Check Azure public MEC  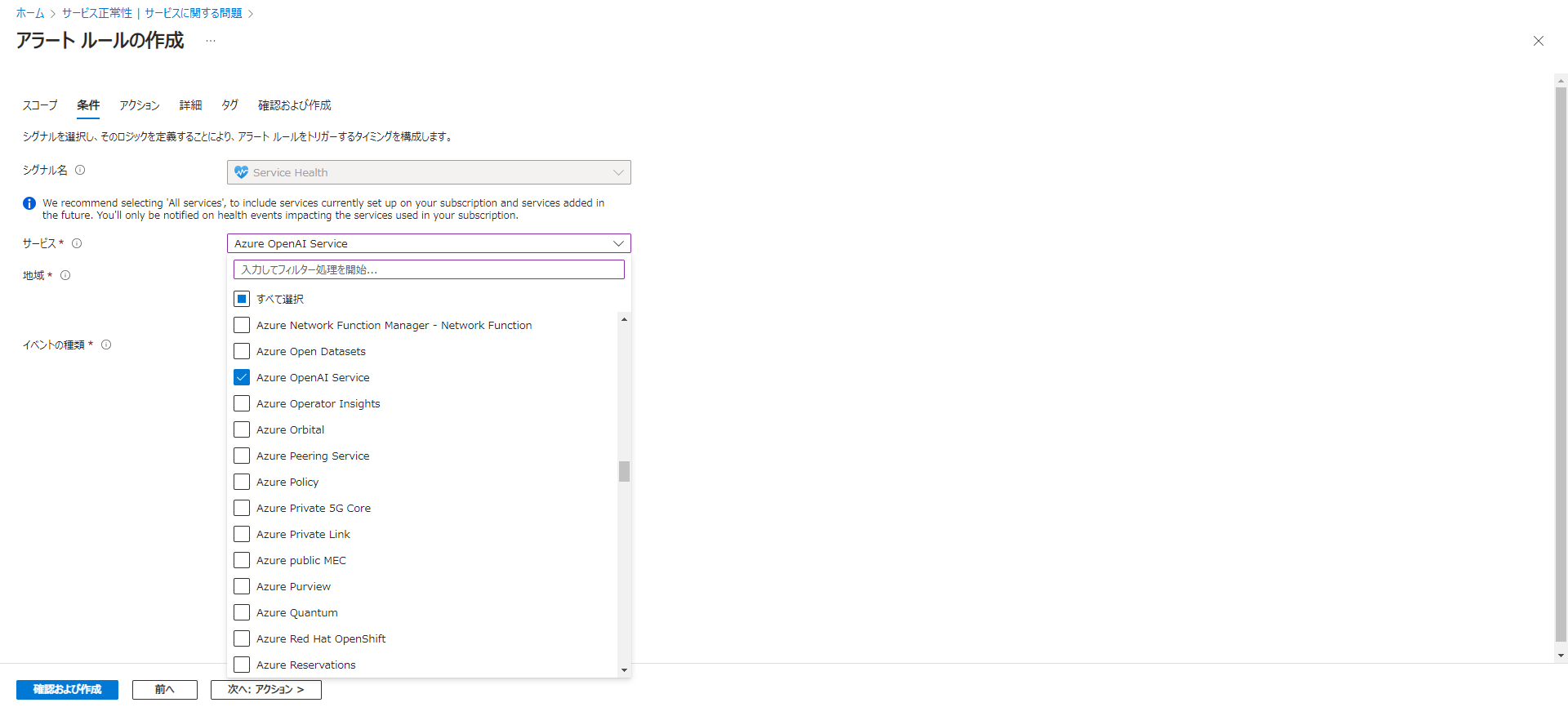click(x=242, y=560)
